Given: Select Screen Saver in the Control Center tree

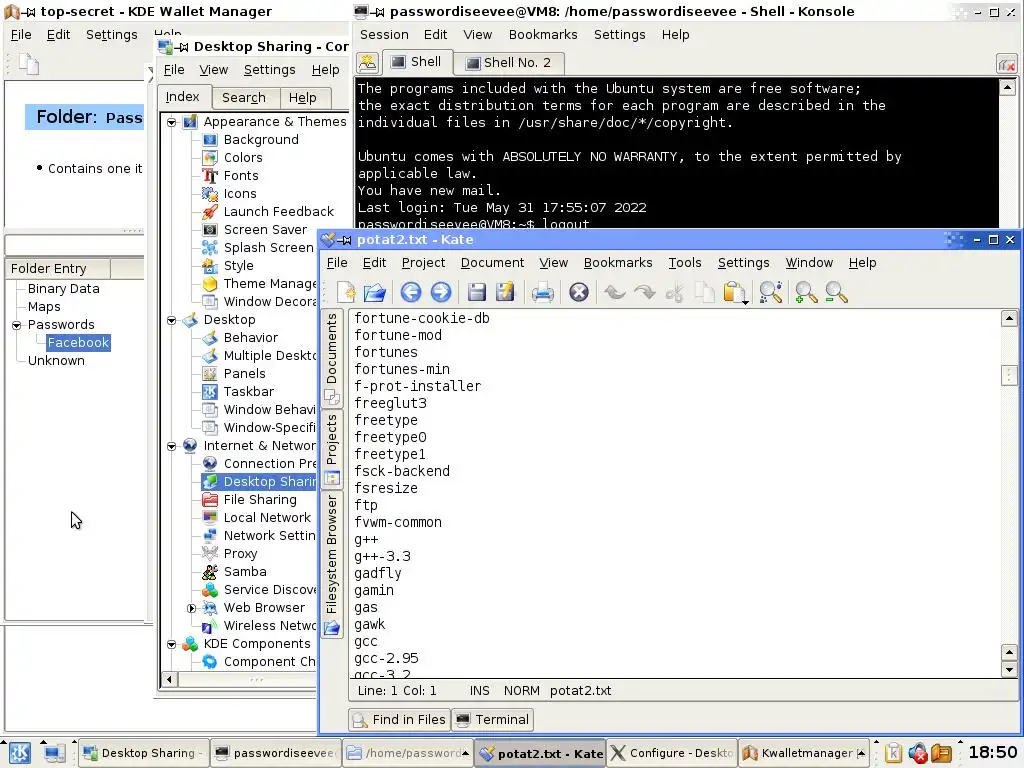Looking at the screenshot, I should tap(265, 230).
